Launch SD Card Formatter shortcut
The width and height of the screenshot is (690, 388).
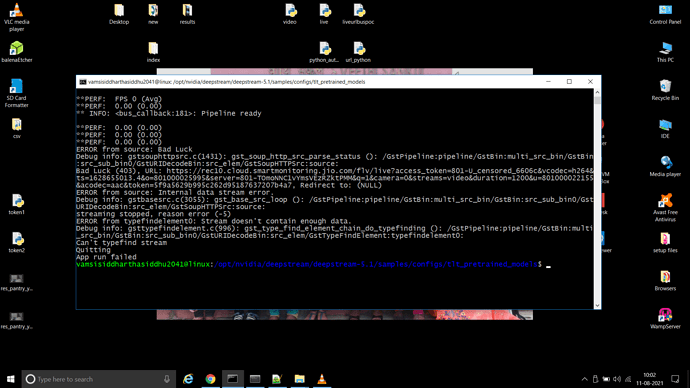pyautogui.click(x=16, y=93)
